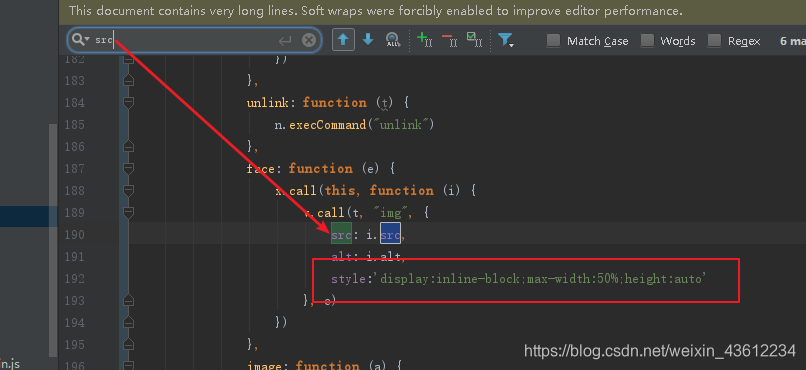Click line number 194 in the gutter
This screenshot has height=370, width=806.
pyautogui.click(x=75, y=322)
